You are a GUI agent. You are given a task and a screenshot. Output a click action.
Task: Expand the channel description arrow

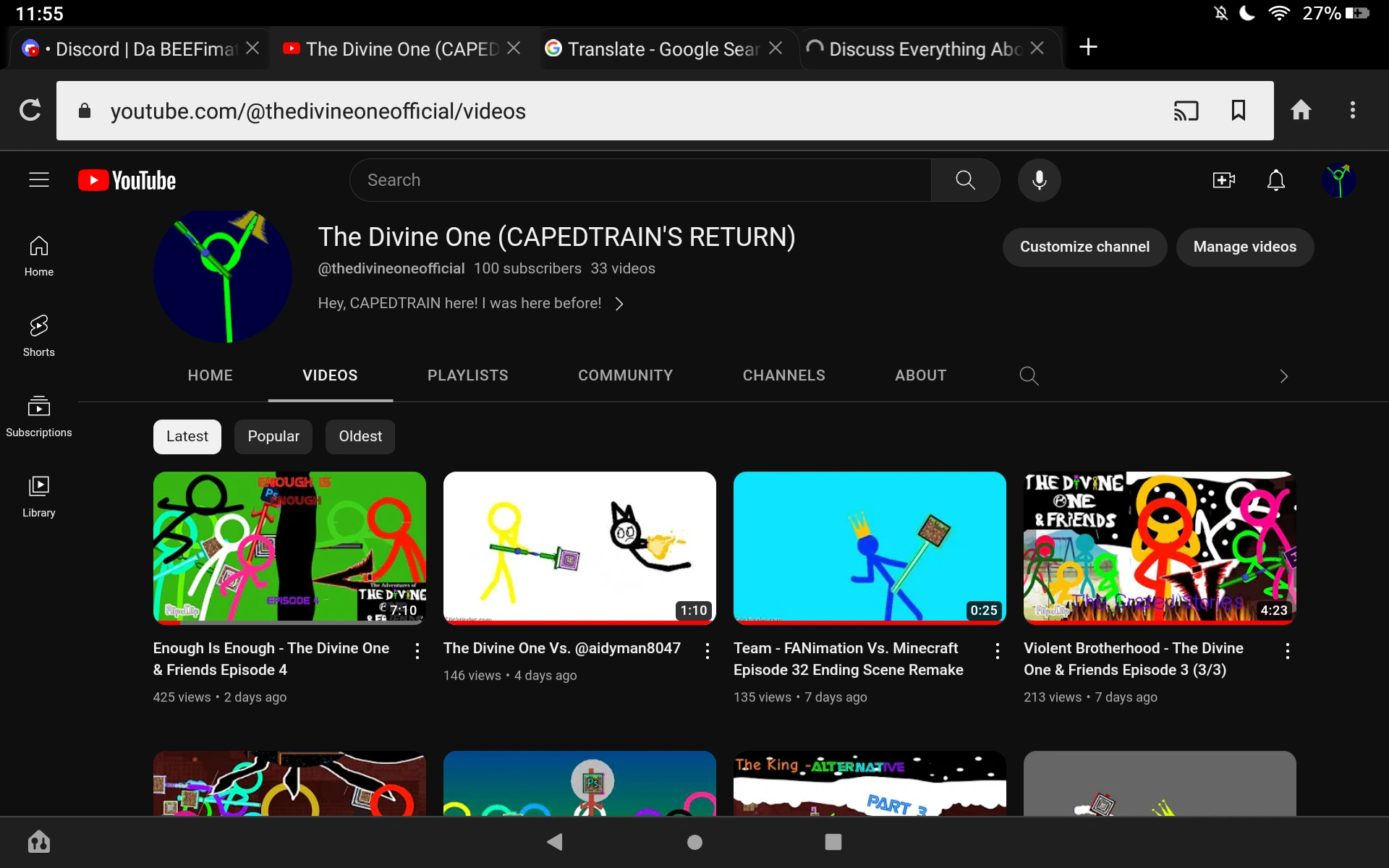click(x=620, y=304)
